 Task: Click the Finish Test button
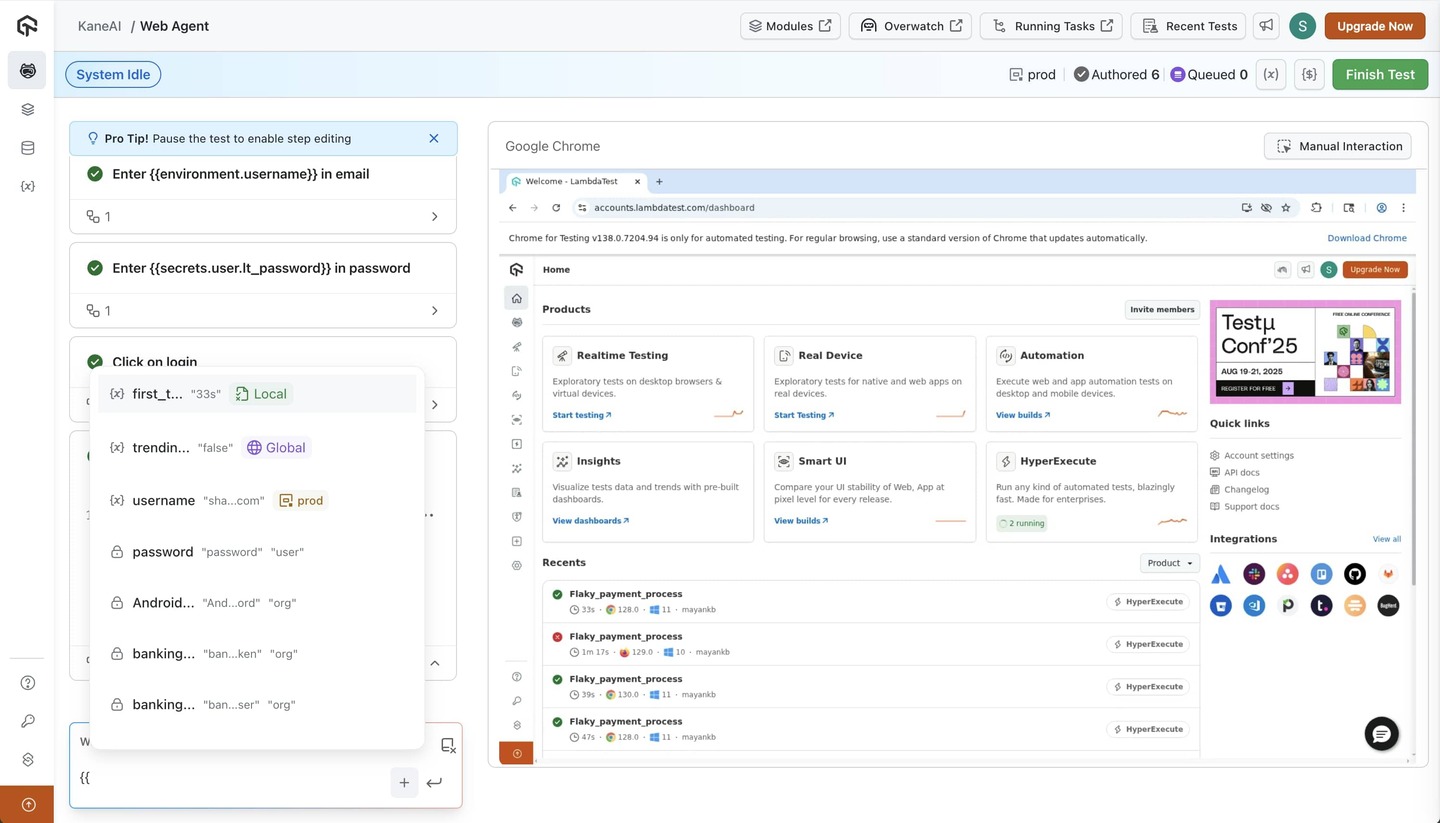point(1379,74)
